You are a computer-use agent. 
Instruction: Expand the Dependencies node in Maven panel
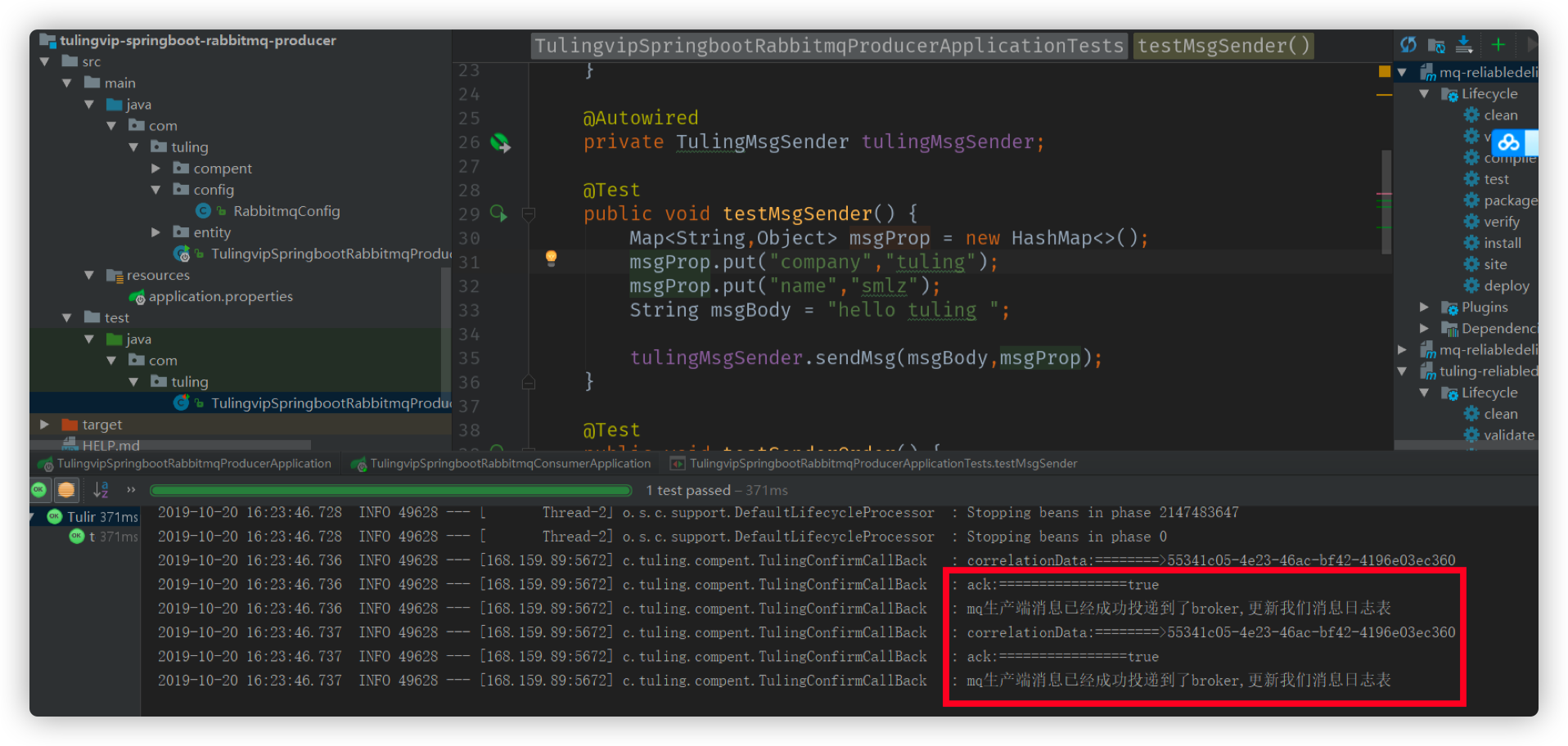click(x=1424, y=328)
